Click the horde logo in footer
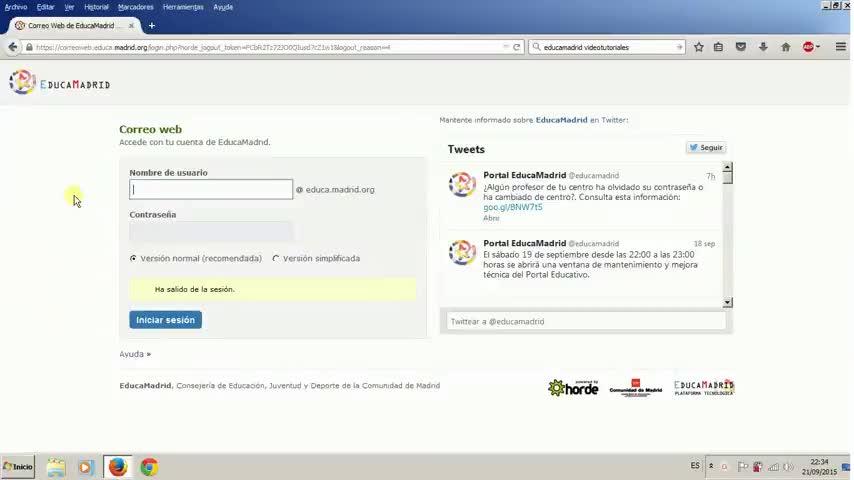The image size is (854, 480). click(573, 387)
